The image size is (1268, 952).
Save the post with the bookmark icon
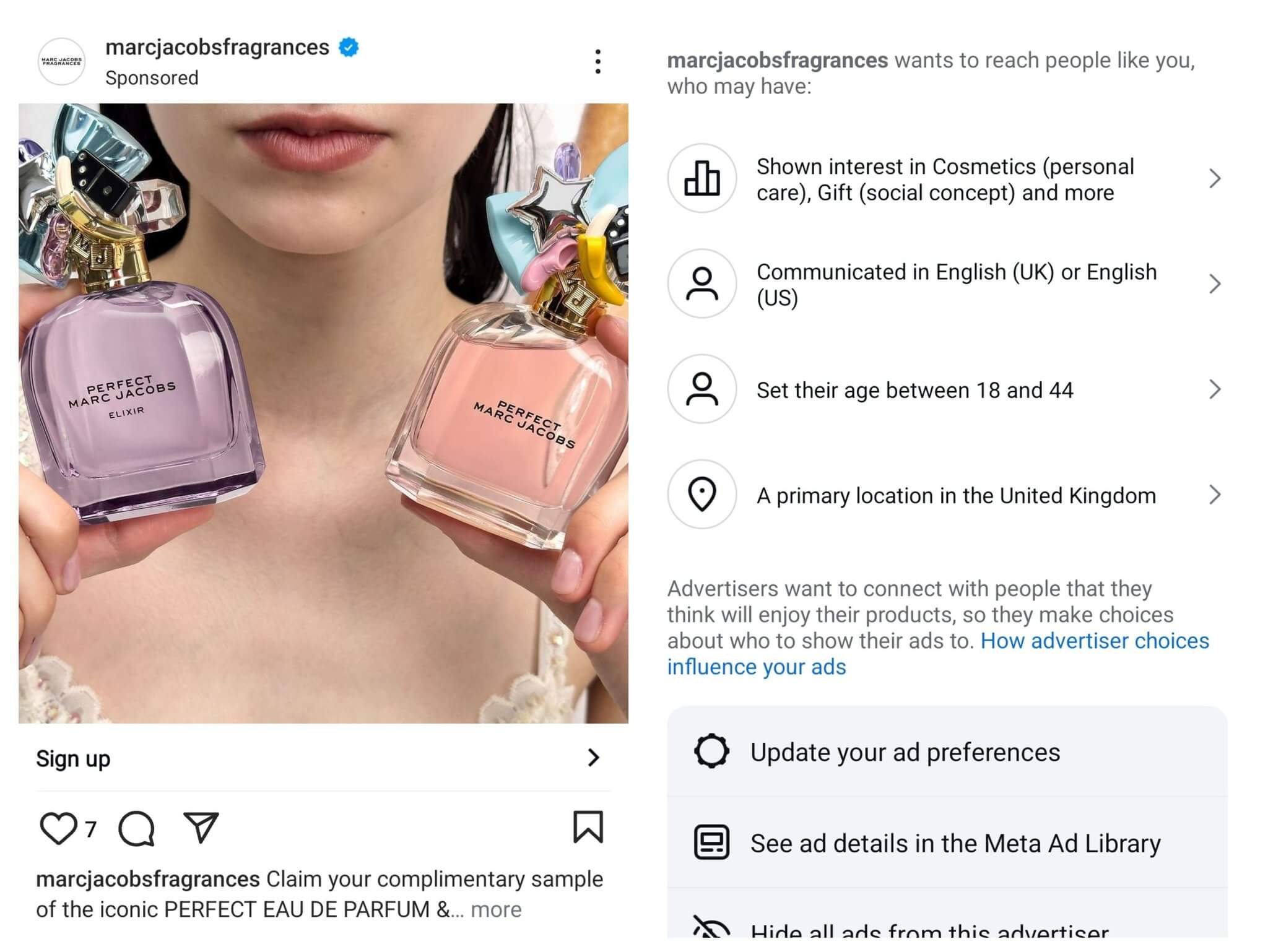[x=588, y=827]
